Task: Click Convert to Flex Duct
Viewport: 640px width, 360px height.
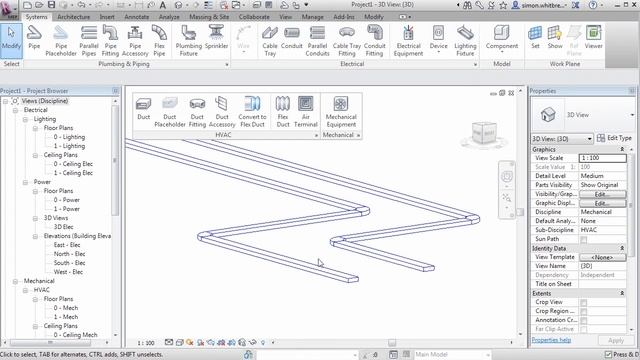Action: pos(252,112)
